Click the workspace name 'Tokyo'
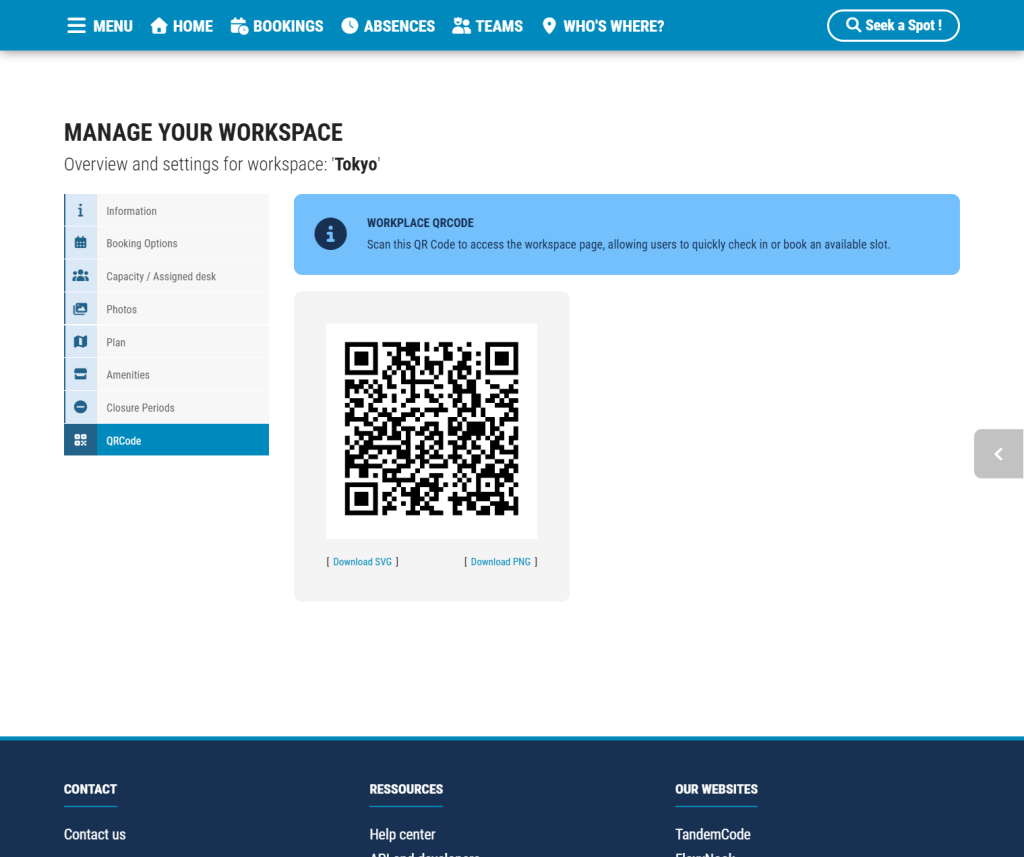Screen dimensions: 1024x857 pyautogui.click(x=356, y=164)
